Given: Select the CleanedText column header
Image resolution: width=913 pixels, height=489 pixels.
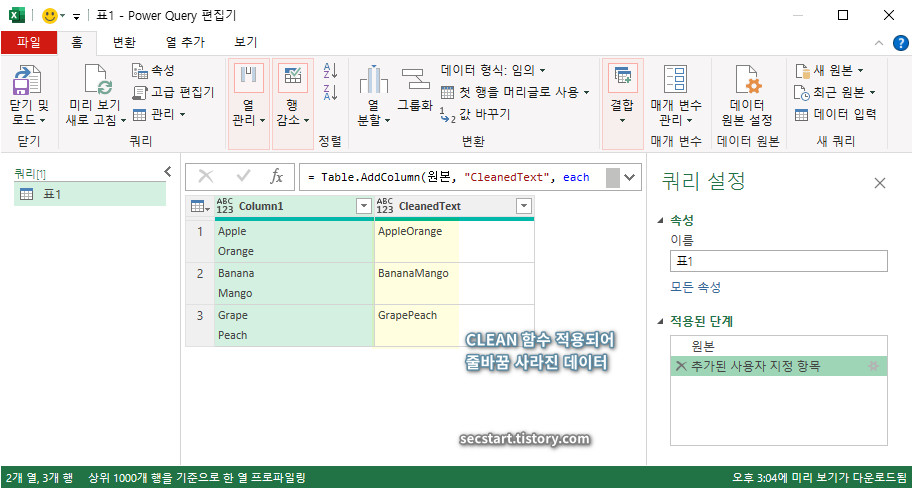Looking at the screenshot, I should (454, 207).
